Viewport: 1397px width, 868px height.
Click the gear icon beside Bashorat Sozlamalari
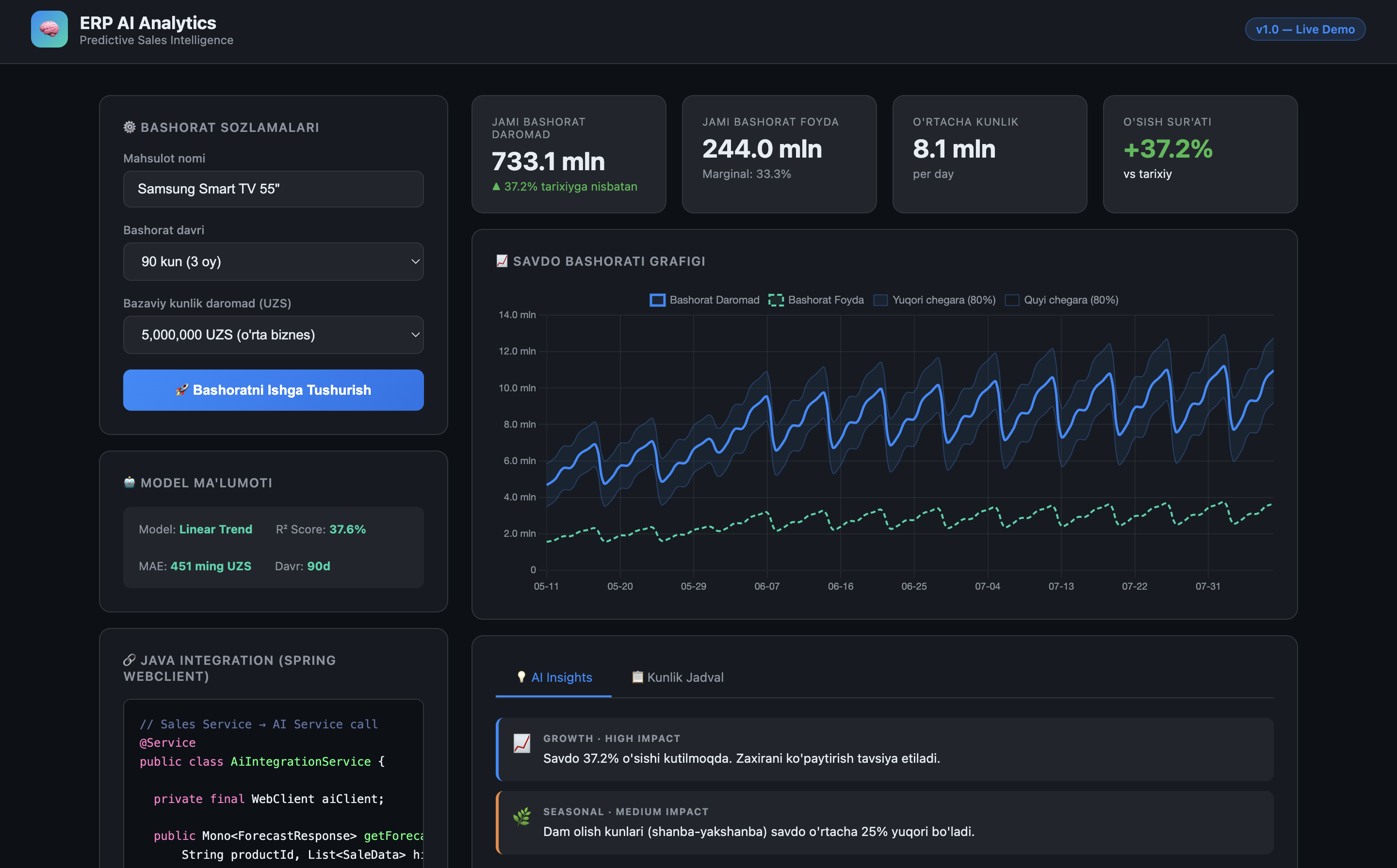tap(130, 127)
